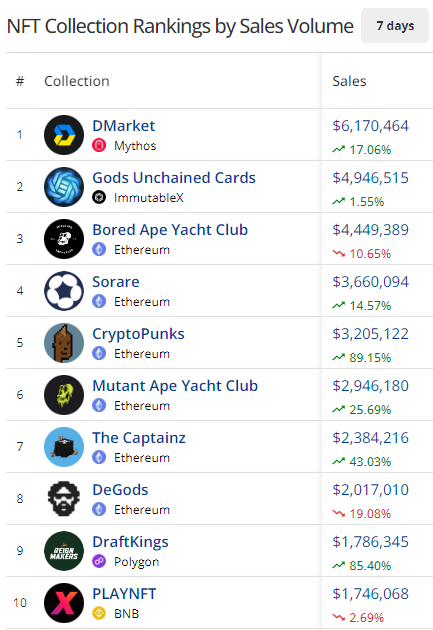
Task: Click the Mutant Ape Yacht Club avatar
Action: point(64,395)
